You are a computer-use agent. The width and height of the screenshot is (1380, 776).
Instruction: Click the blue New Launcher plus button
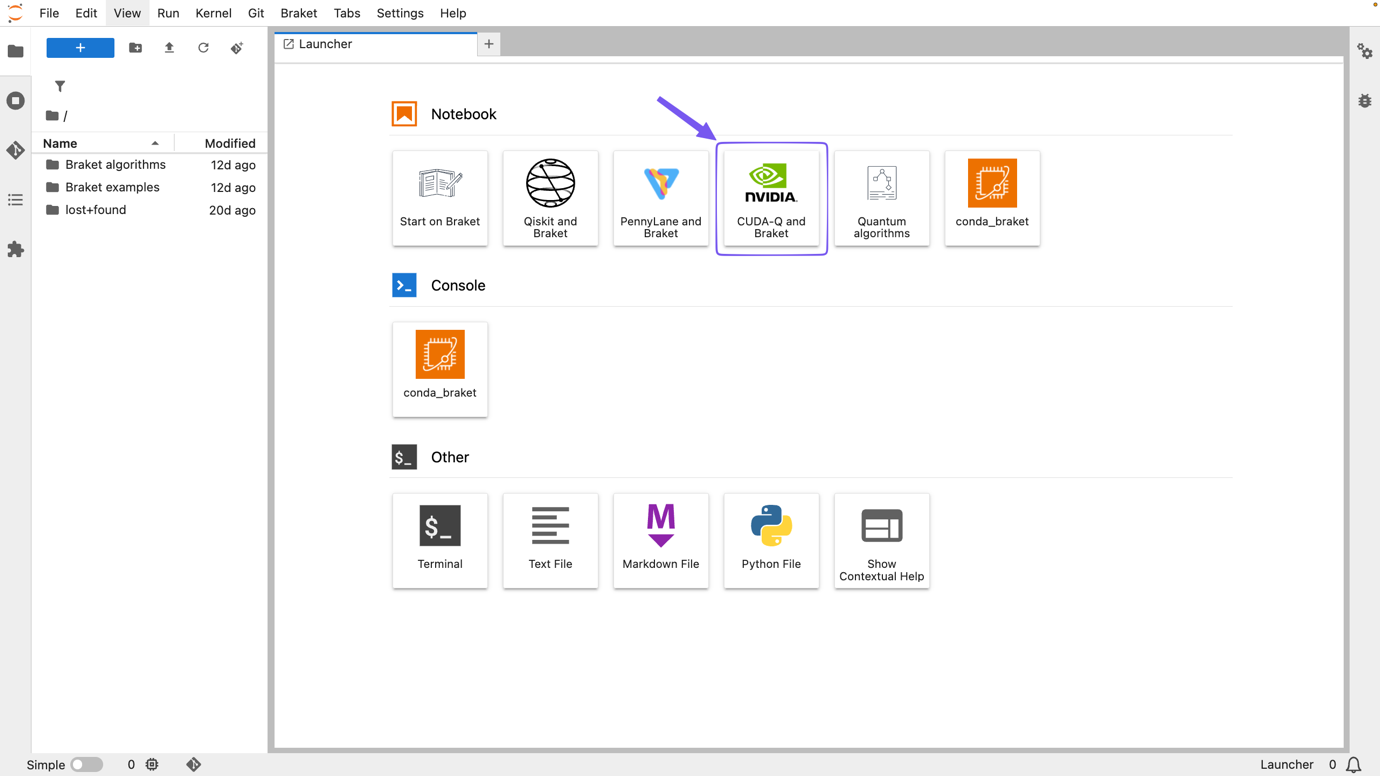pyautogui.click(x=80, y=48)
